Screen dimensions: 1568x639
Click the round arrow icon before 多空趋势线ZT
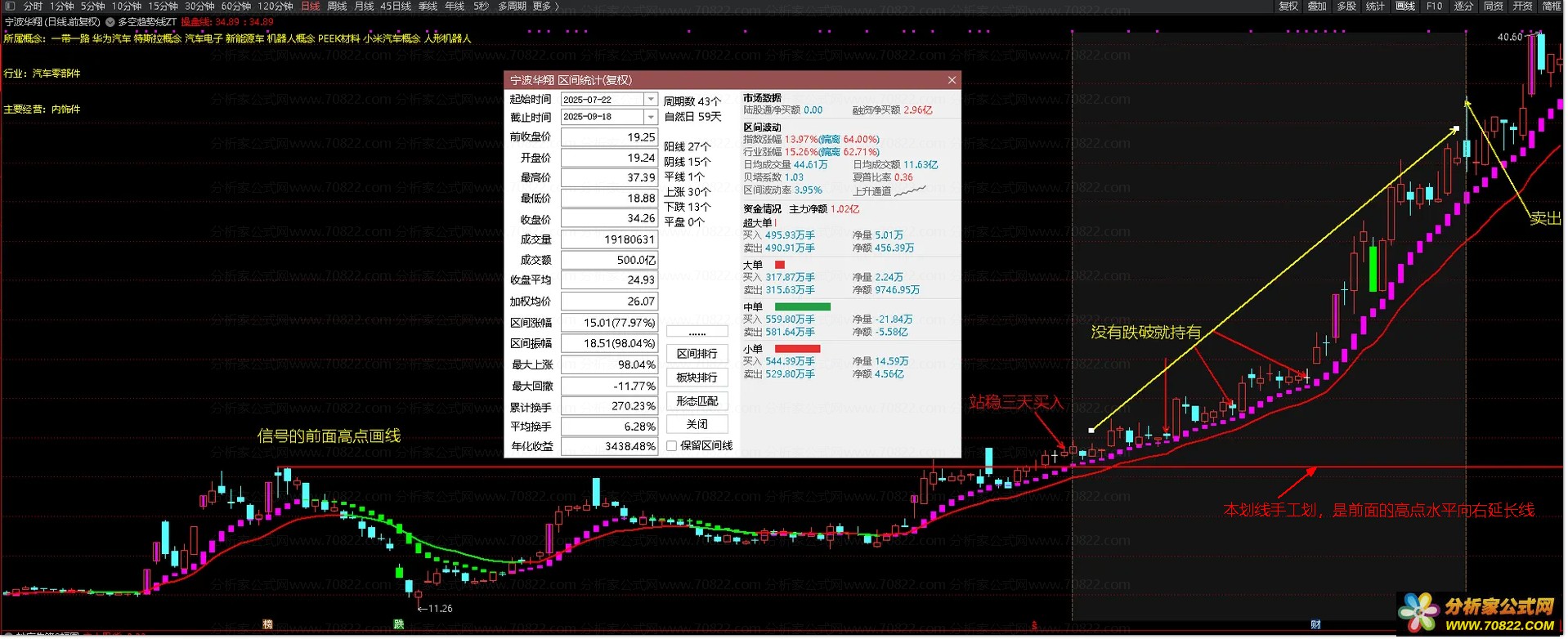point(110,22)
